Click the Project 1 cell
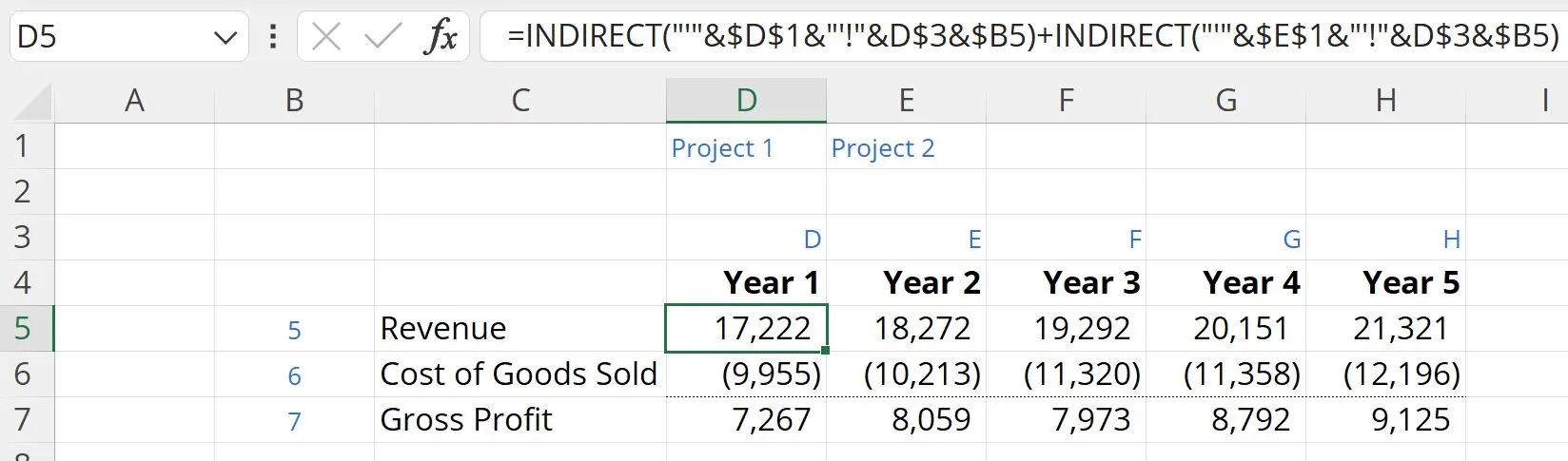 click(746, 147)
